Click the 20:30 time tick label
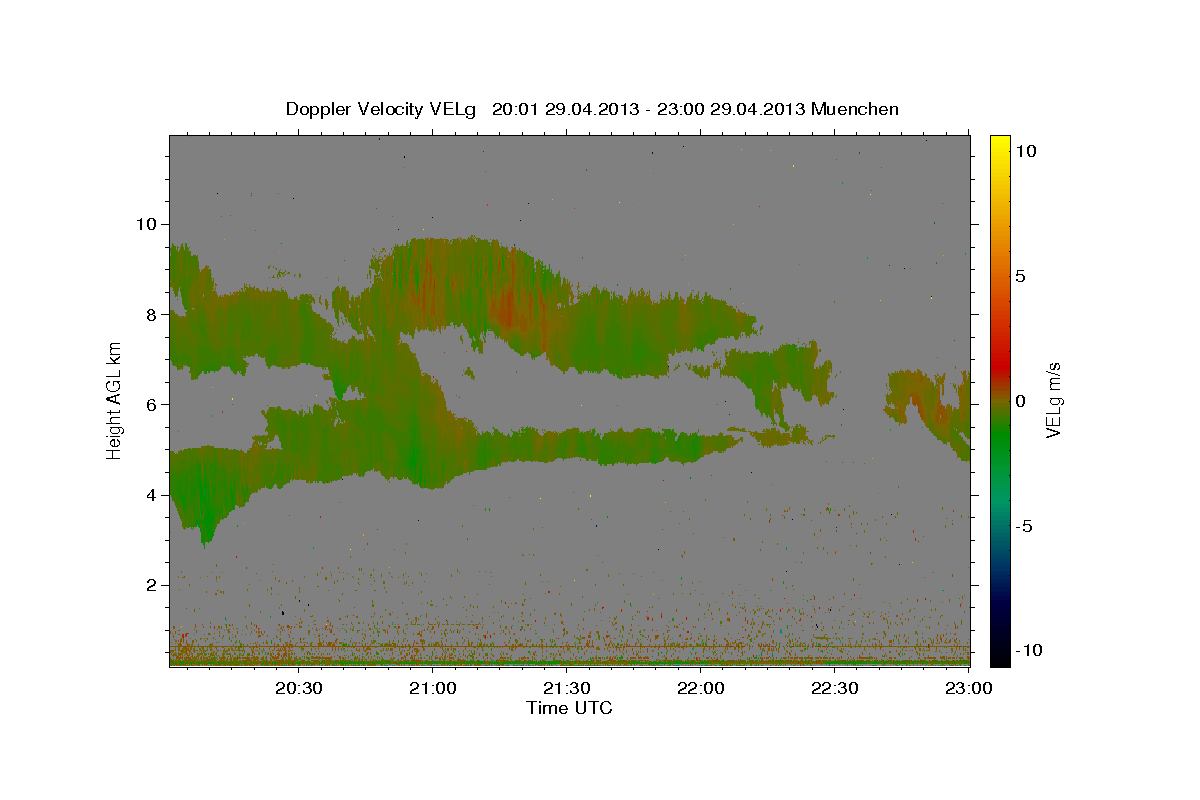The width and height of the screenshot is (1200, 800). point(299,689)
